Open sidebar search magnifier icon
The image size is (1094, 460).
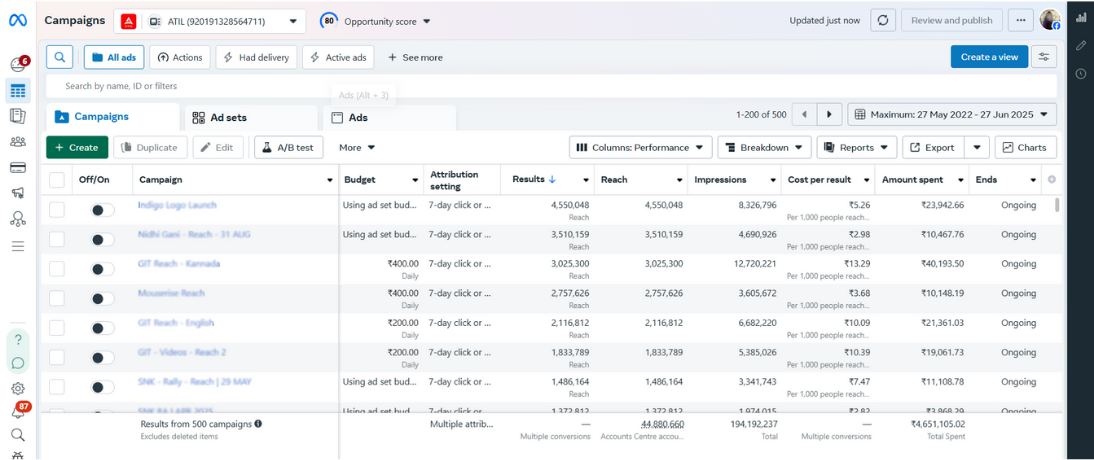coord(18,435)
